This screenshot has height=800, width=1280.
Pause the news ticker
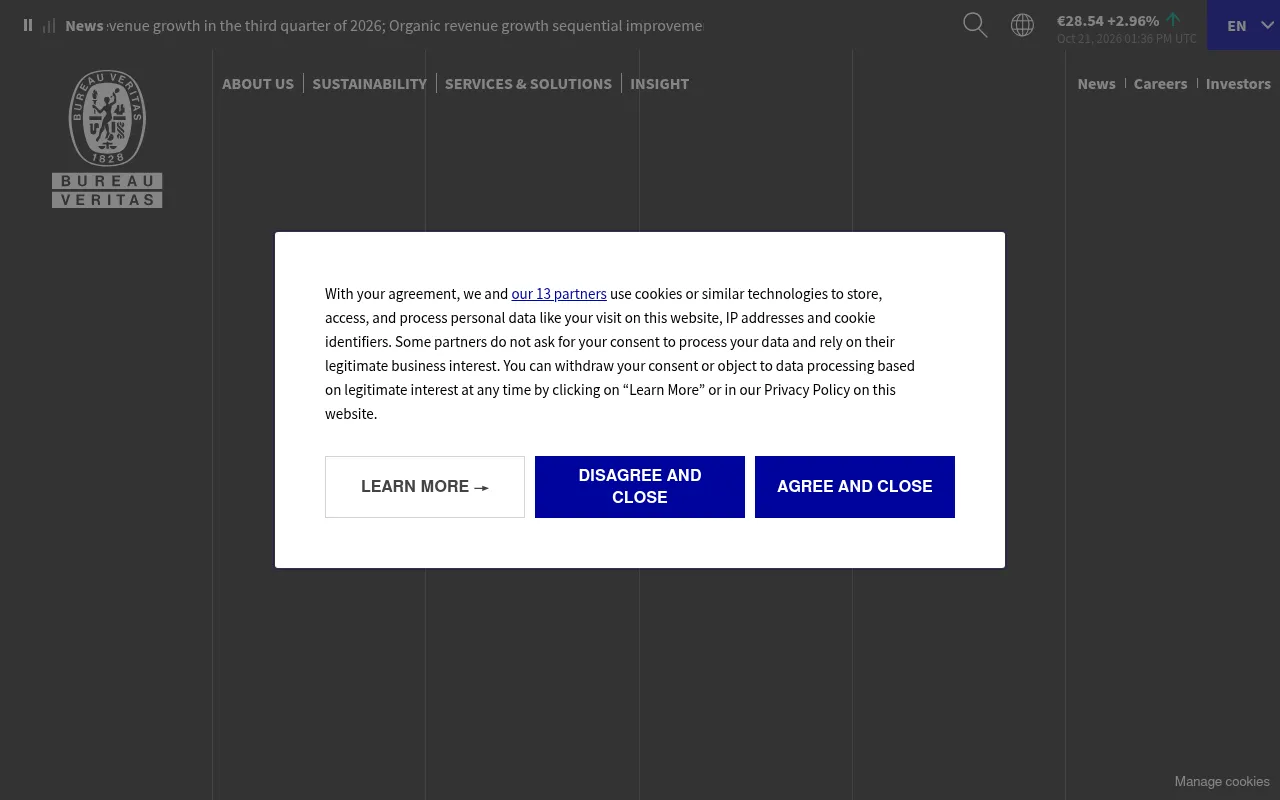point(28,25)
